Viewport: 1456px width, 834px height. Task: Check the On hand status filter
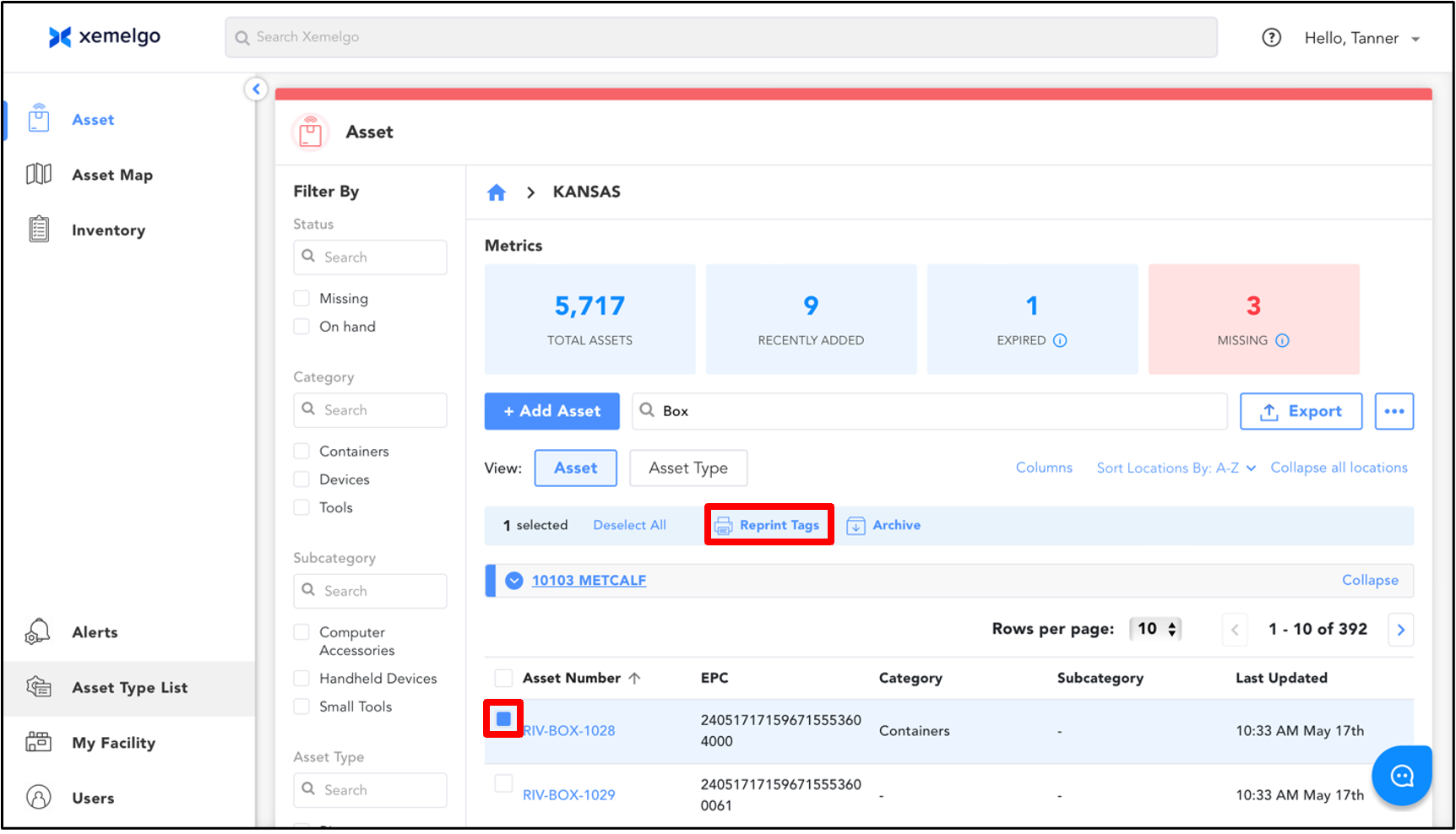[x=302, y=326]
